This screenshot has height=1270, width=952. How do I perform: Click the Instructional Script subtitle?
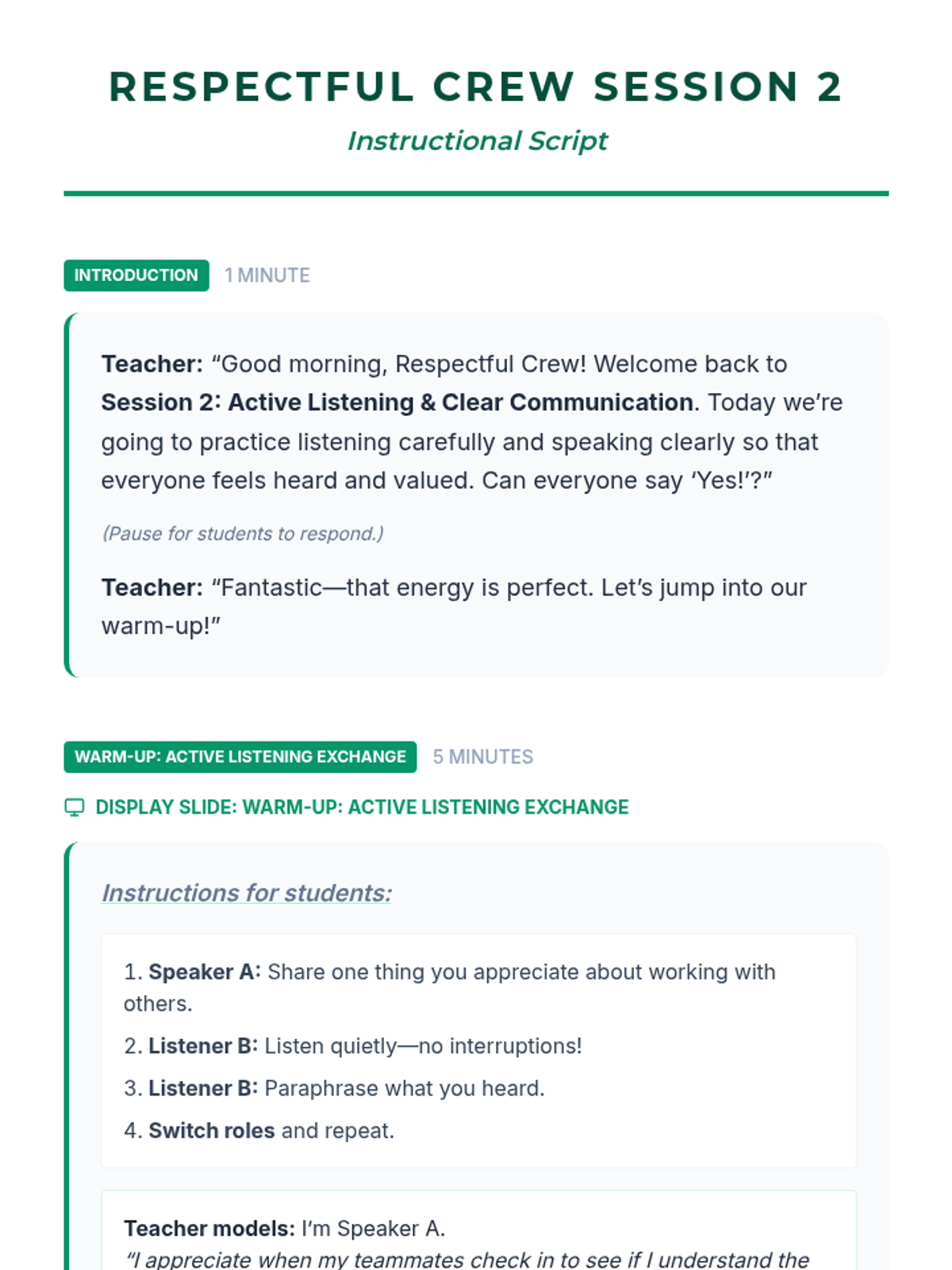click(x=477, y=140)
